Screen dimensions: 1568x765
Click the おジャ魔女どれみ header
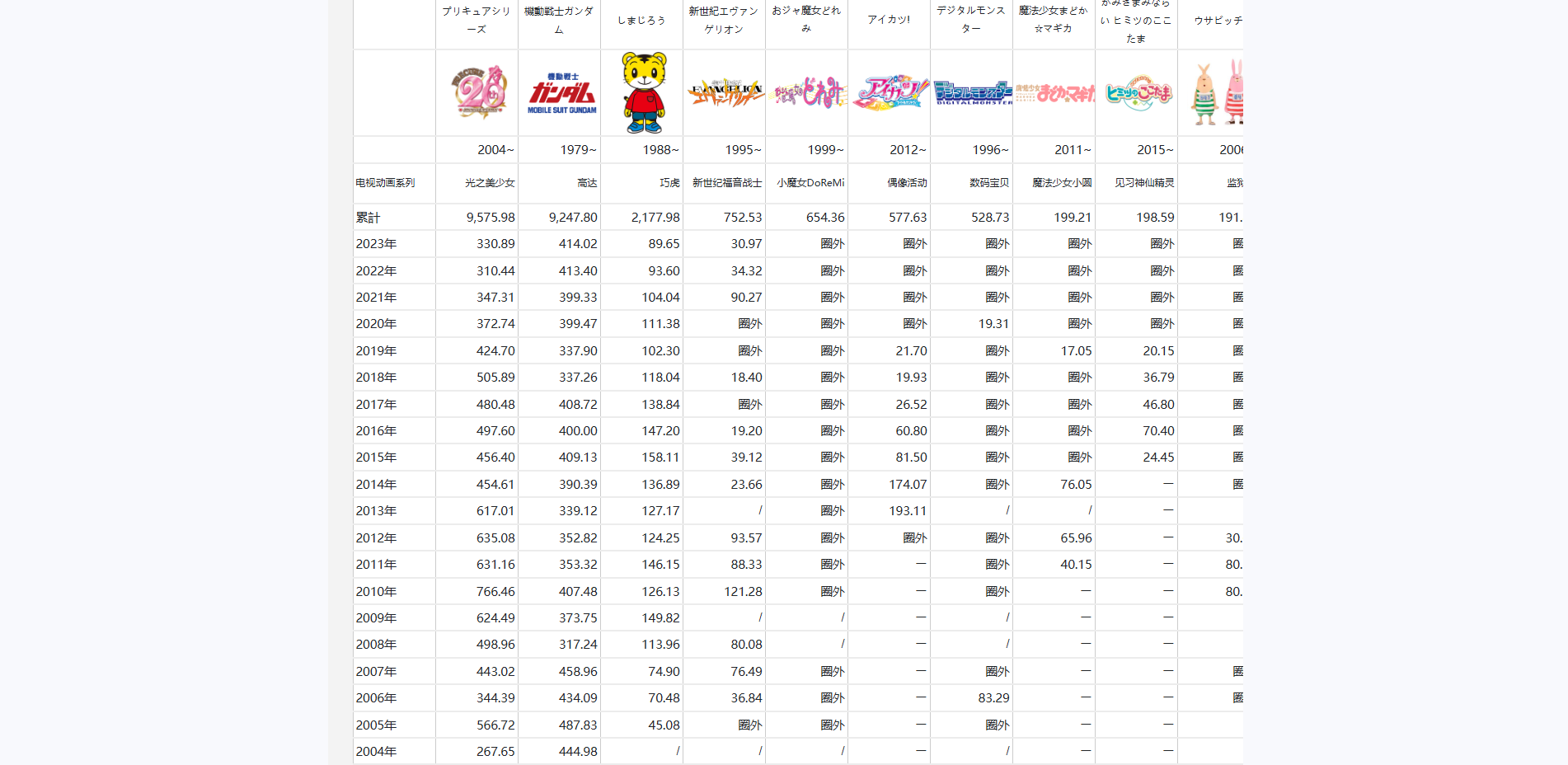(x=806, y=19)
